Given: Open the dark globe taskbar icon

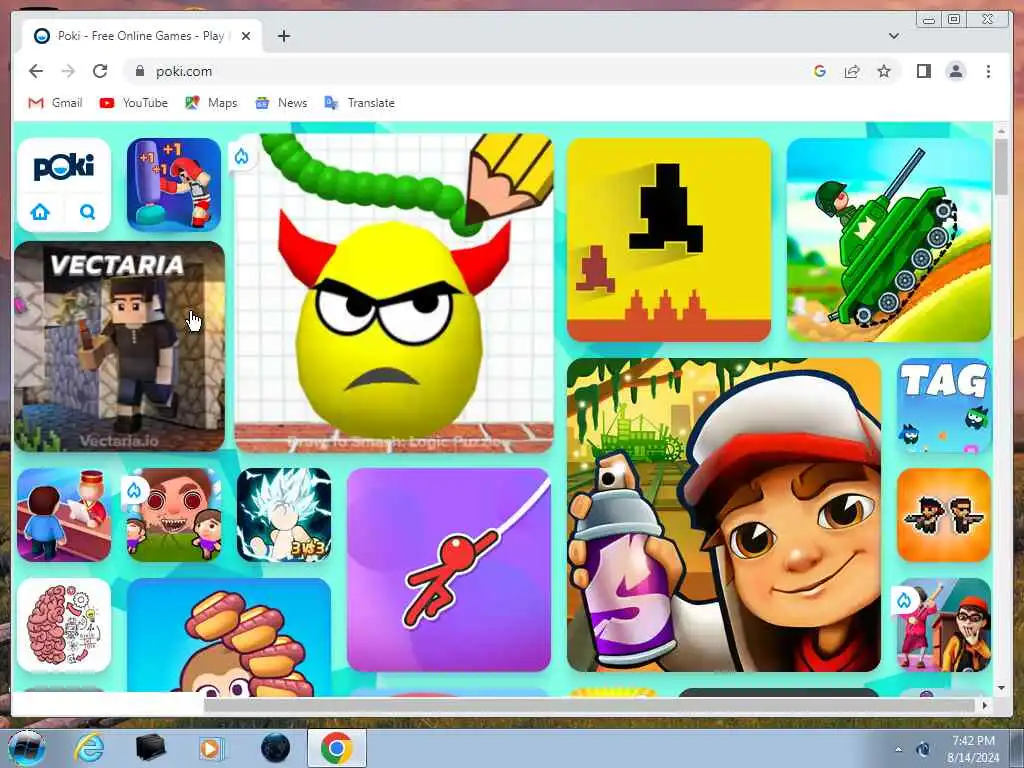Looking at the screenshot, I should pyautogui.click(x=275, y=748).
